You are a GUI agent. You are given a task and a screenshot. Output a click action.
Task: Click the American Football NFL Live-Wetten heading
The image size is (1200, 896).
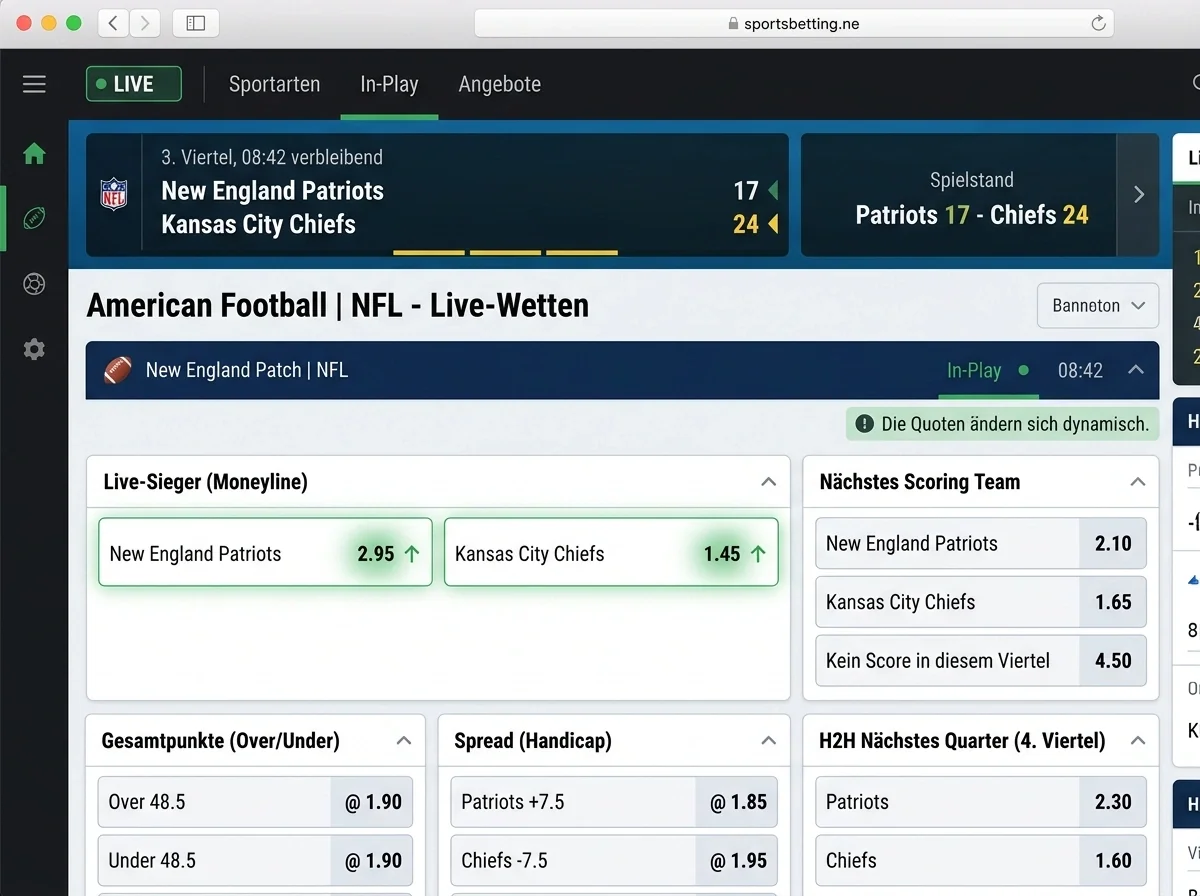click(x=338, y=305)
